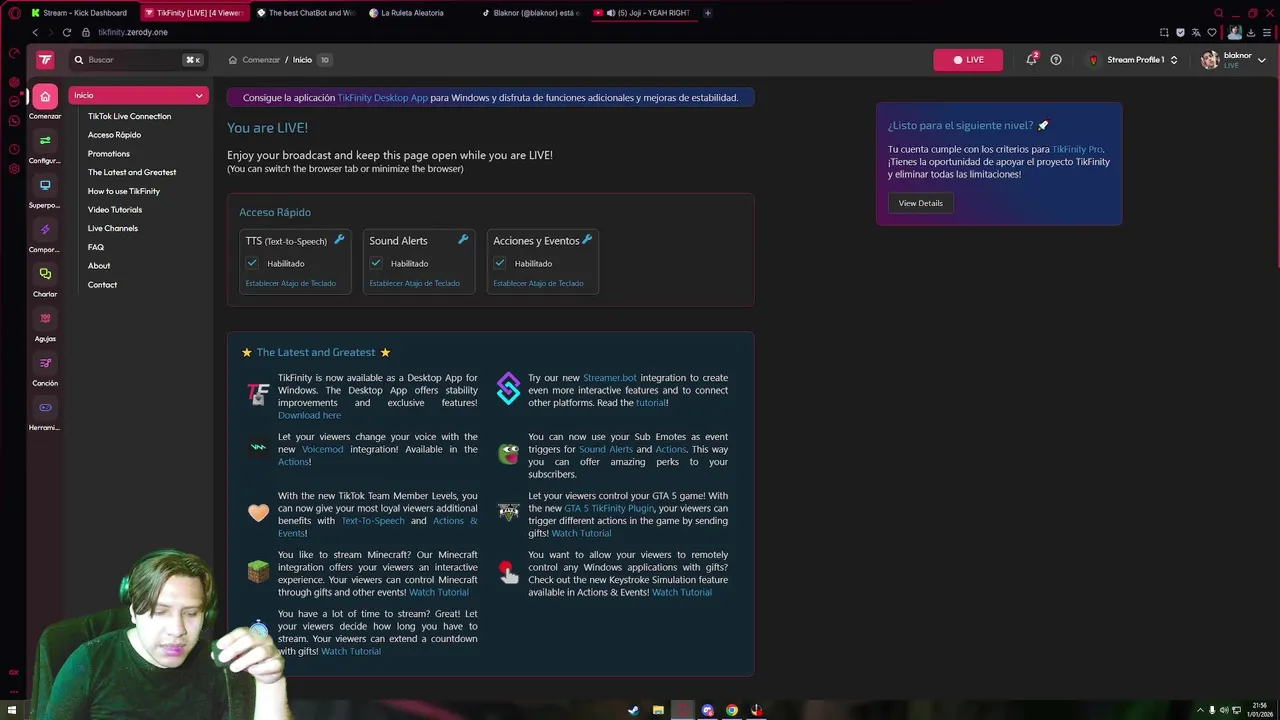Screen dimensions: 1280x720
Task: Open the Configuración sidebar section
Action: coord(45,141)
